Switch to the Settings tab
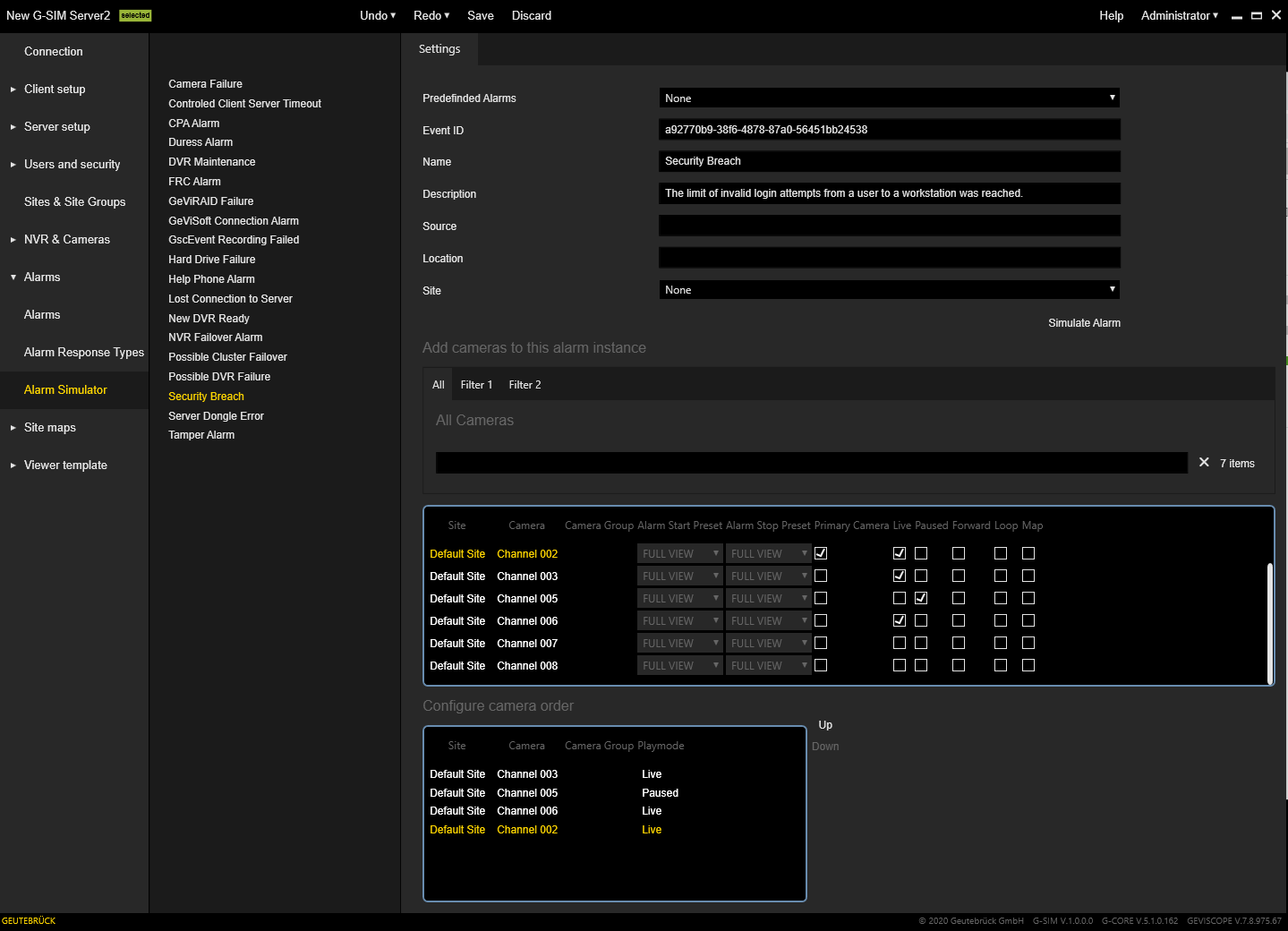The image size is (1288, 931). coord(439,49)
